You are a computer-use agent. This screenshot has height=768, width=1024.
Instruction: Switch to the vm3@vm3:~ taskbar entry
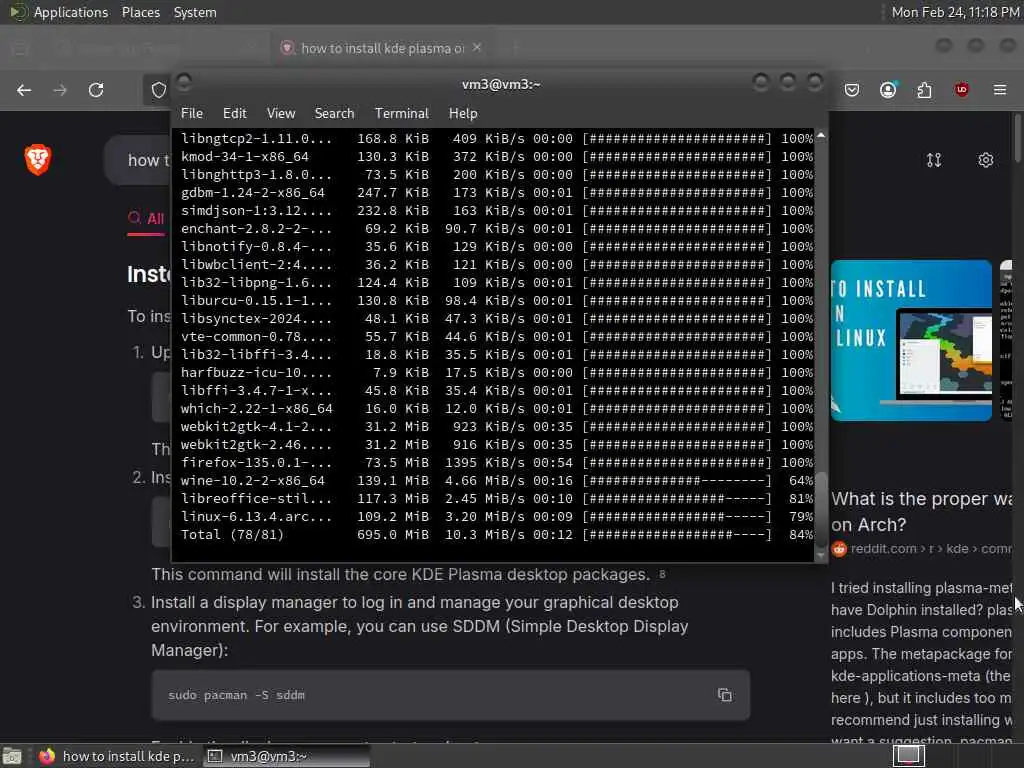tap(286, 756)
